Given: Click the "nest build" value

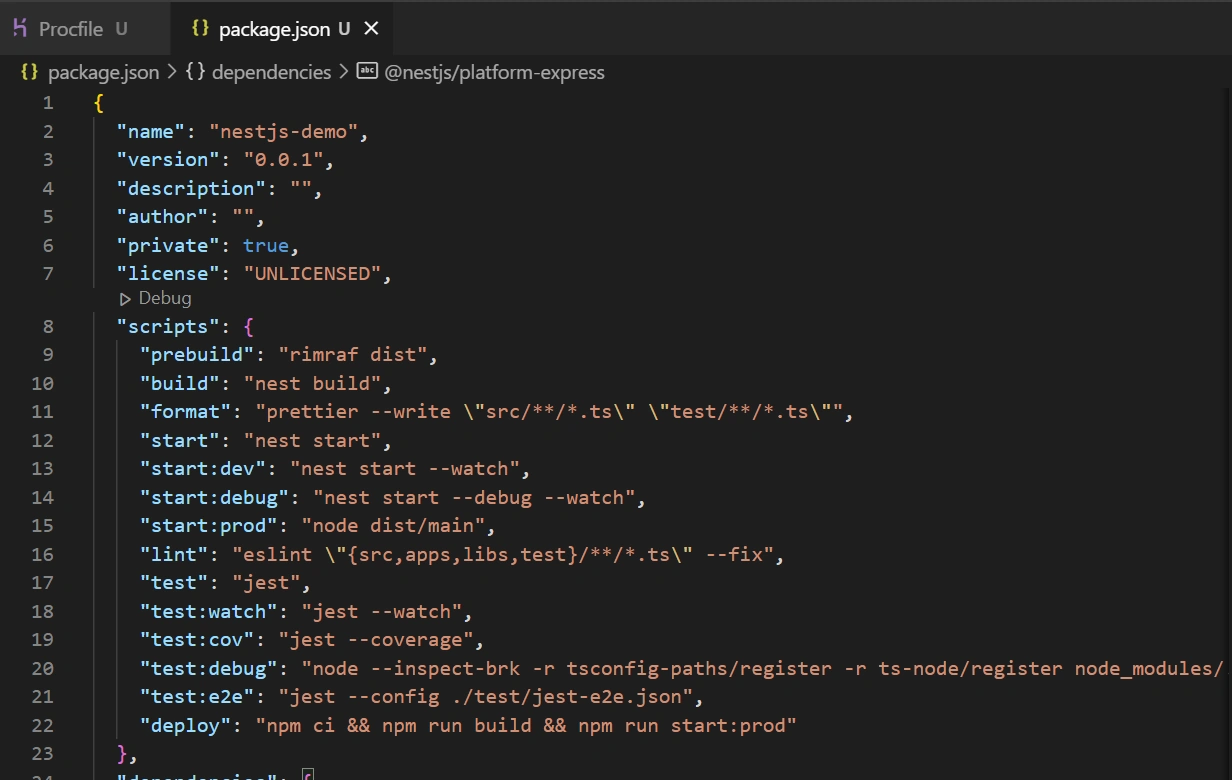Looking at the screenshot, I should (x=313, y=383).
